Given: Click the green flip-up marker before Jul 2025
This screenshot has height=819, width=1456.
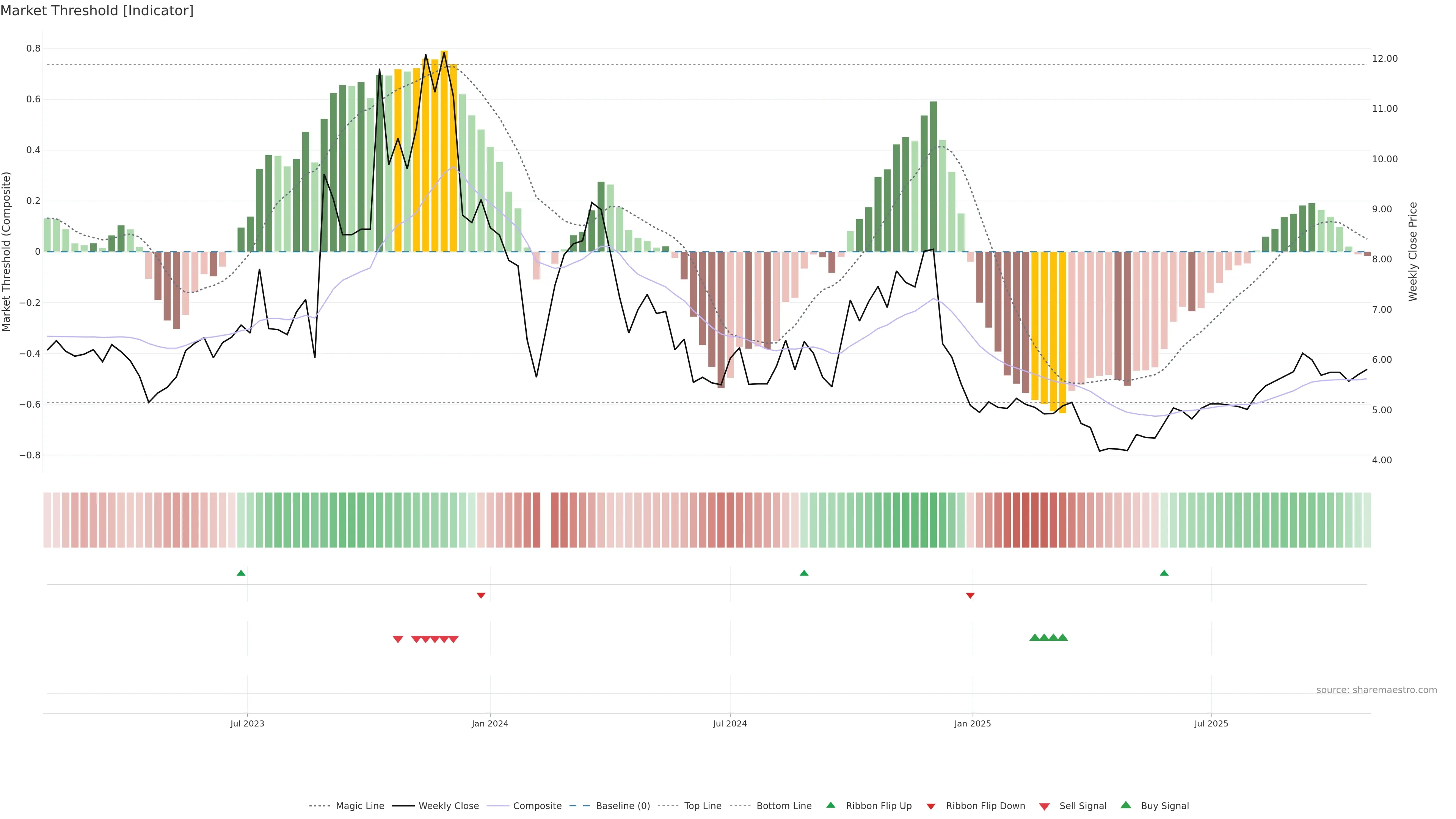Looking at the screenshot, I should click(1164, 573).
